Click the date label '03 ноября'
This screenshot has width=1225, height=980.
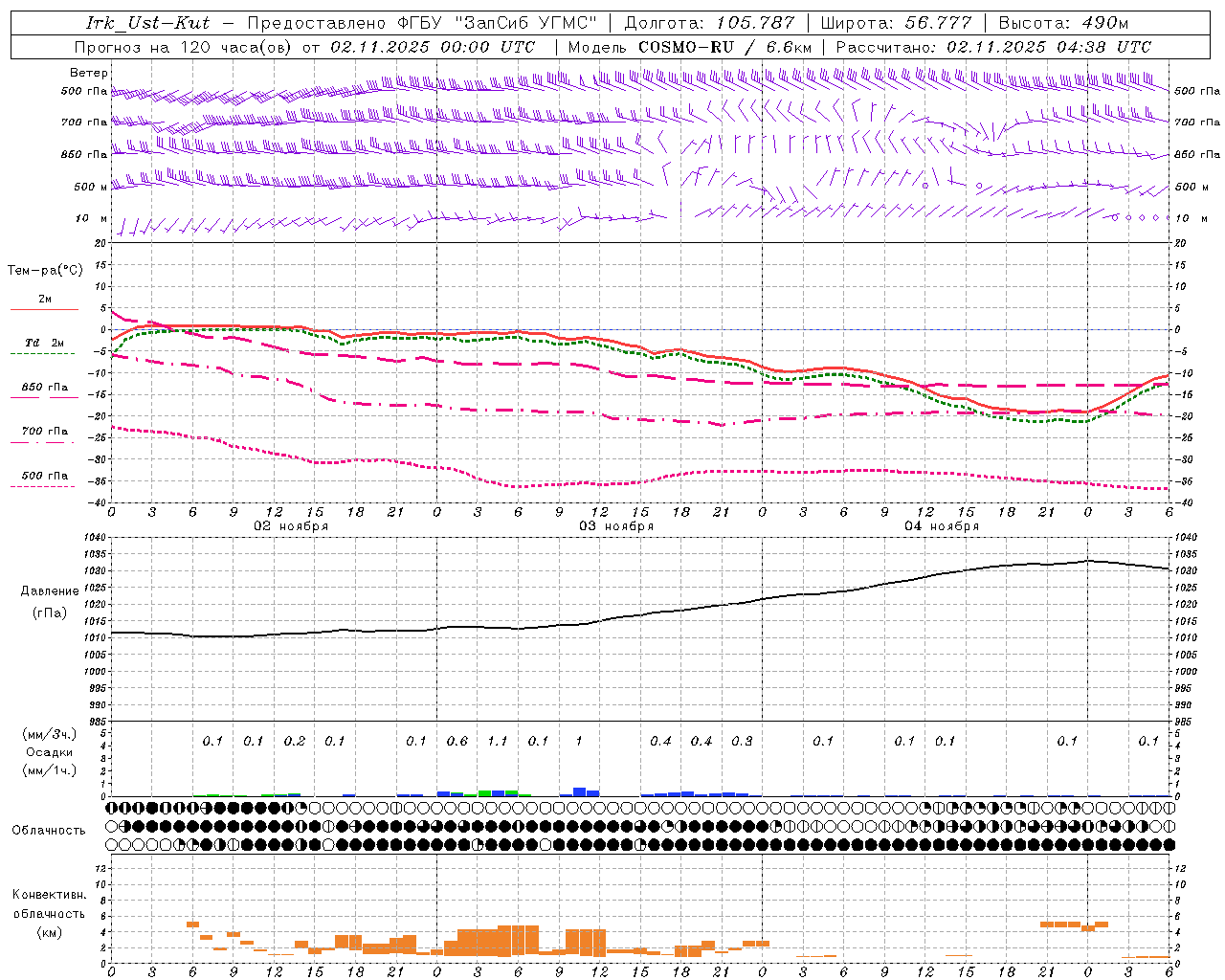click(x=616, y=526)
